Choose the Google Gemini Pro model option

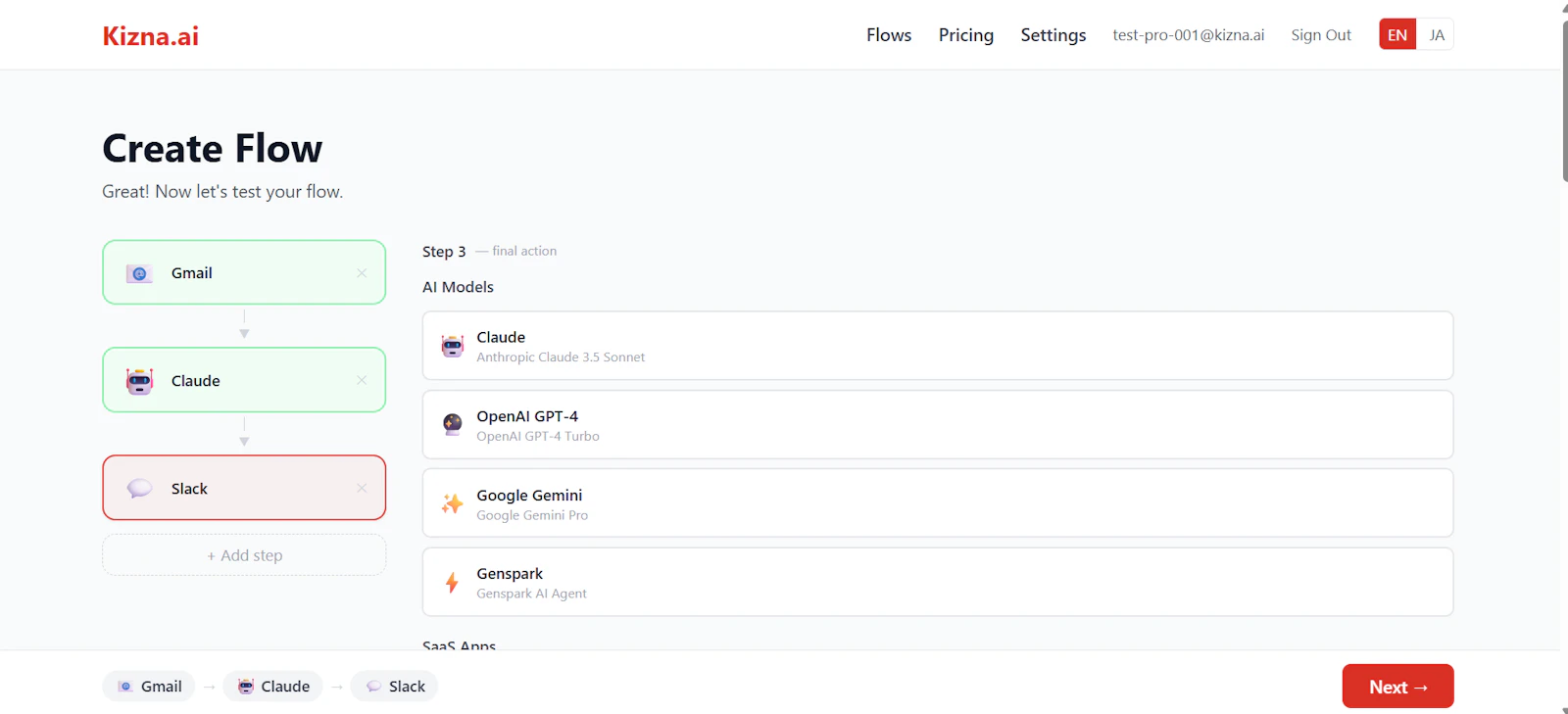(938, 503)
